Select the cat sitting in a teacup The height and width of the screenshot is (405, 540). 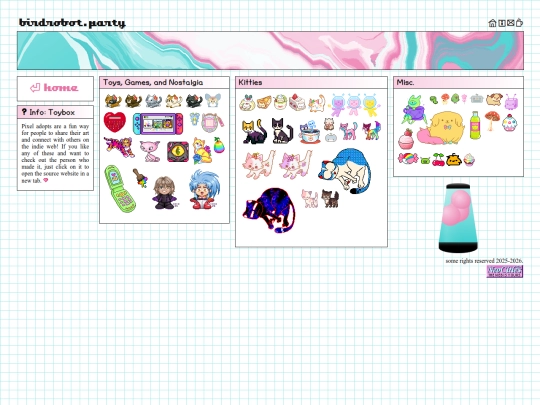point(309,132)
